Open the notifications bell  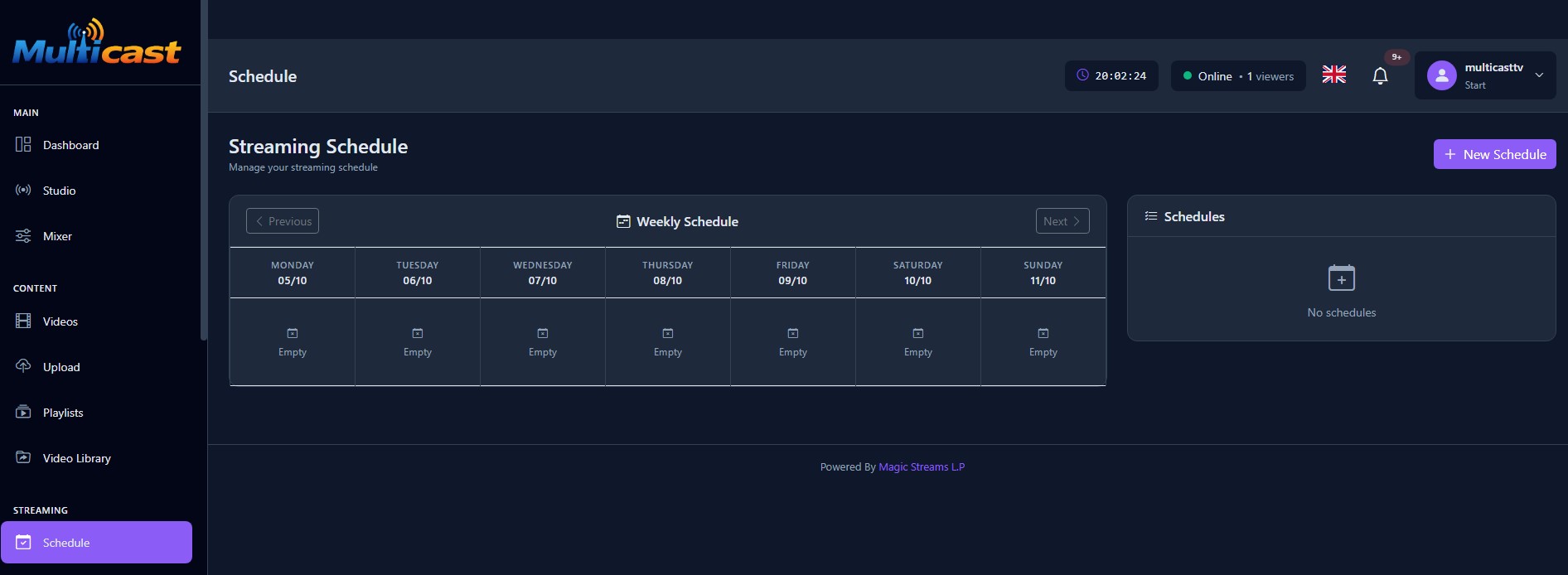click(1380, 76)
